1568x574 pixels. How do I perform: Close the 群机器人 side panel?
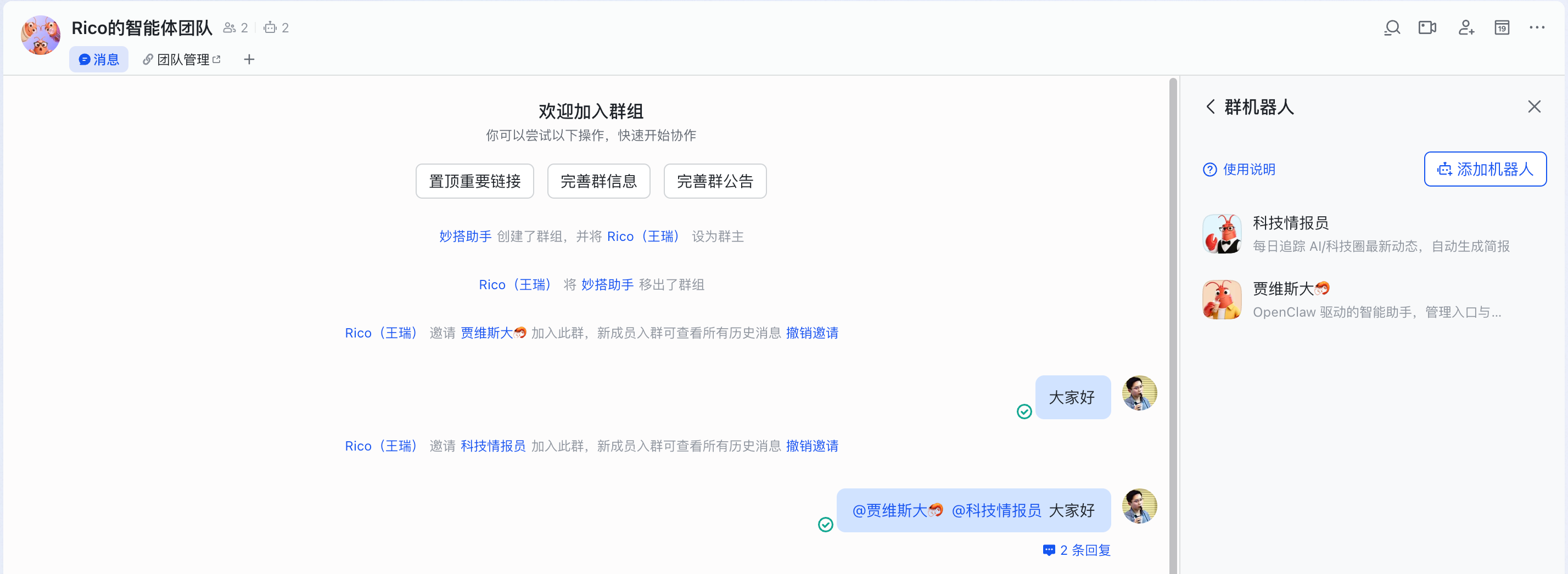point(1534,107)
